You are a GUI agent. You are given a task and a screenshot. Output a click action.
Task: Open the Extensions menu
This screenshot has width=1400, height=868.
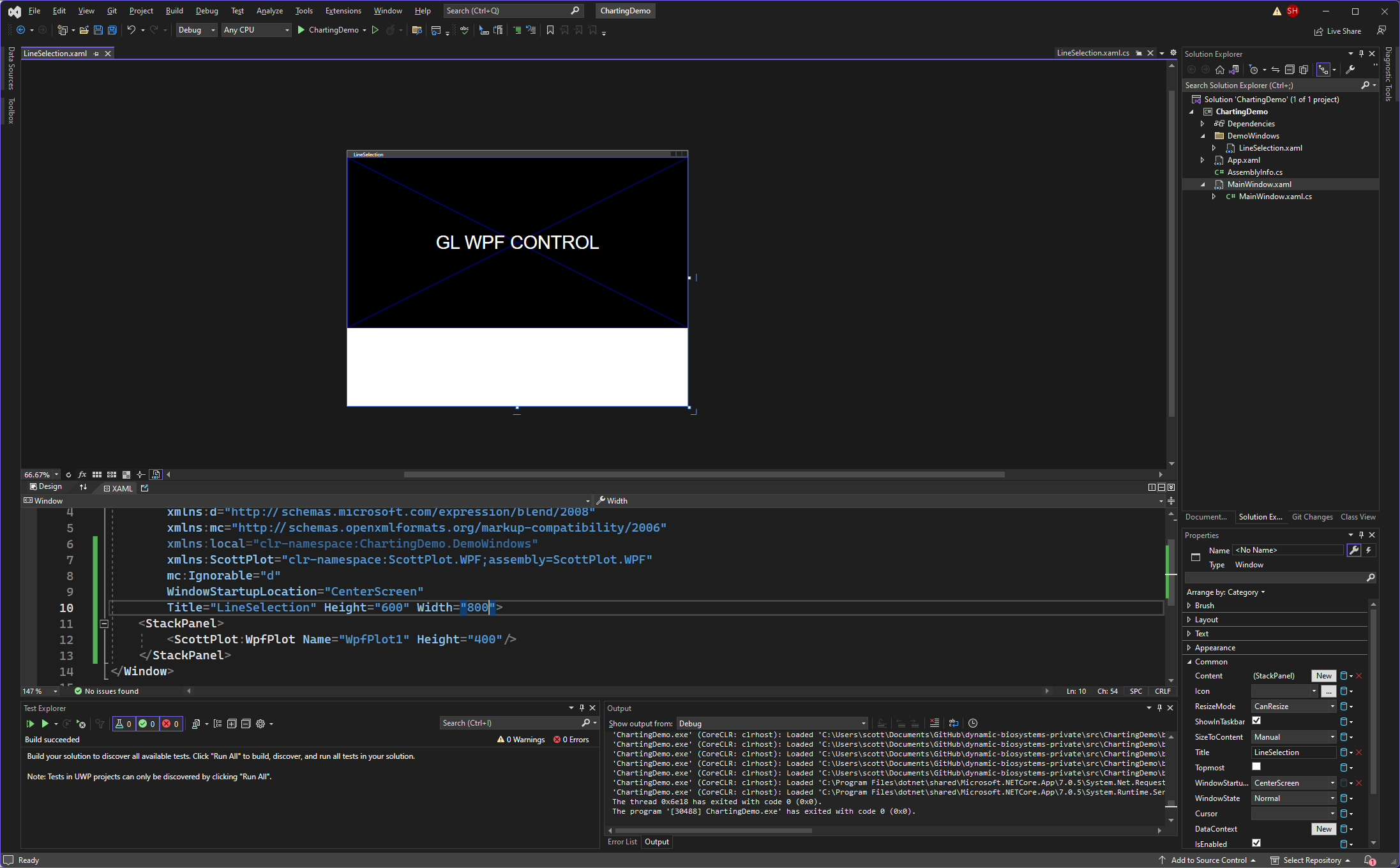(x=343, y=11)
